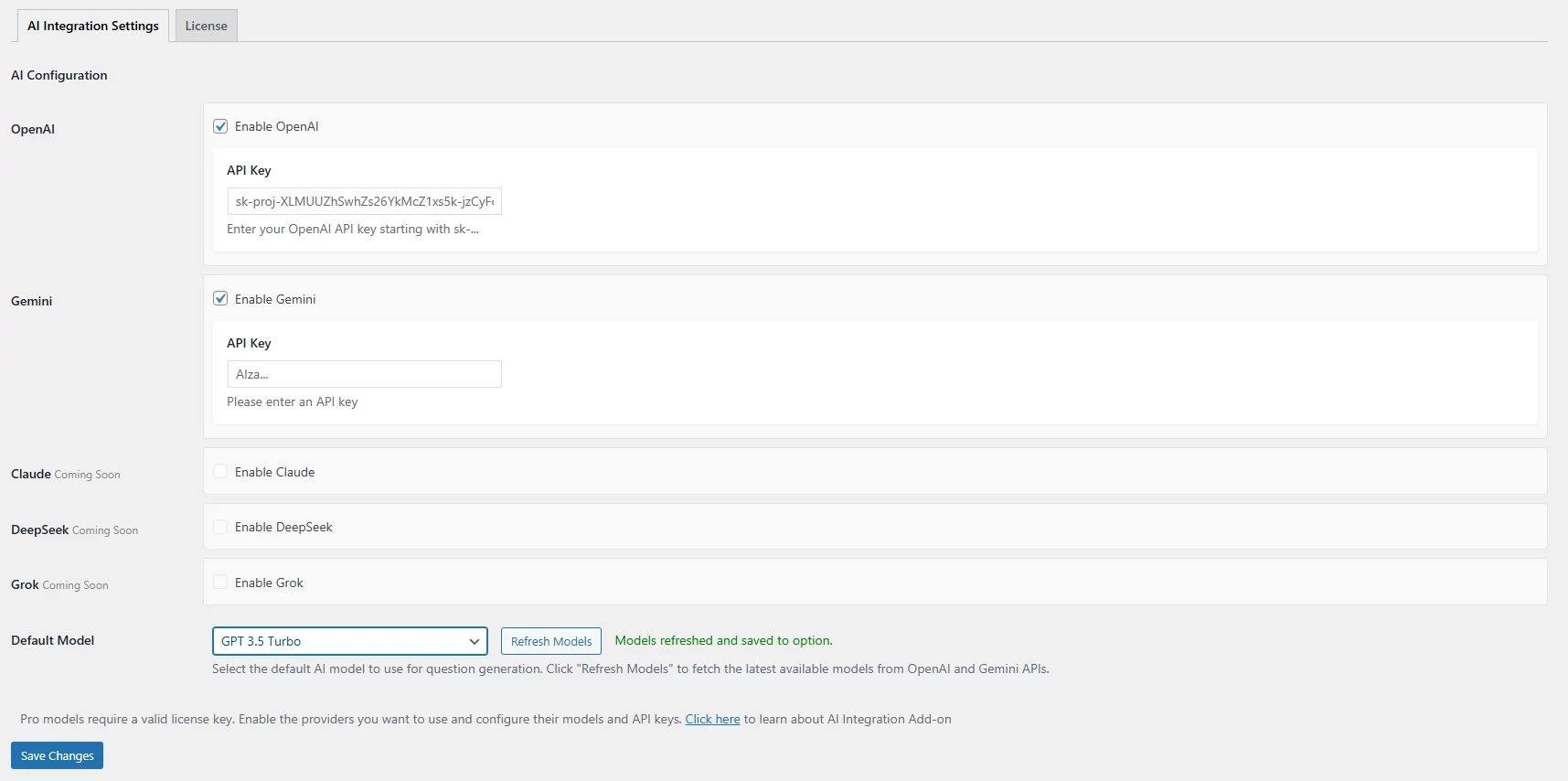Click the DeepSeek Coming Soon label
Image resolution: width=1568 pixels, height=781 pixels.
pyautogui.click(x=75, y=530)
